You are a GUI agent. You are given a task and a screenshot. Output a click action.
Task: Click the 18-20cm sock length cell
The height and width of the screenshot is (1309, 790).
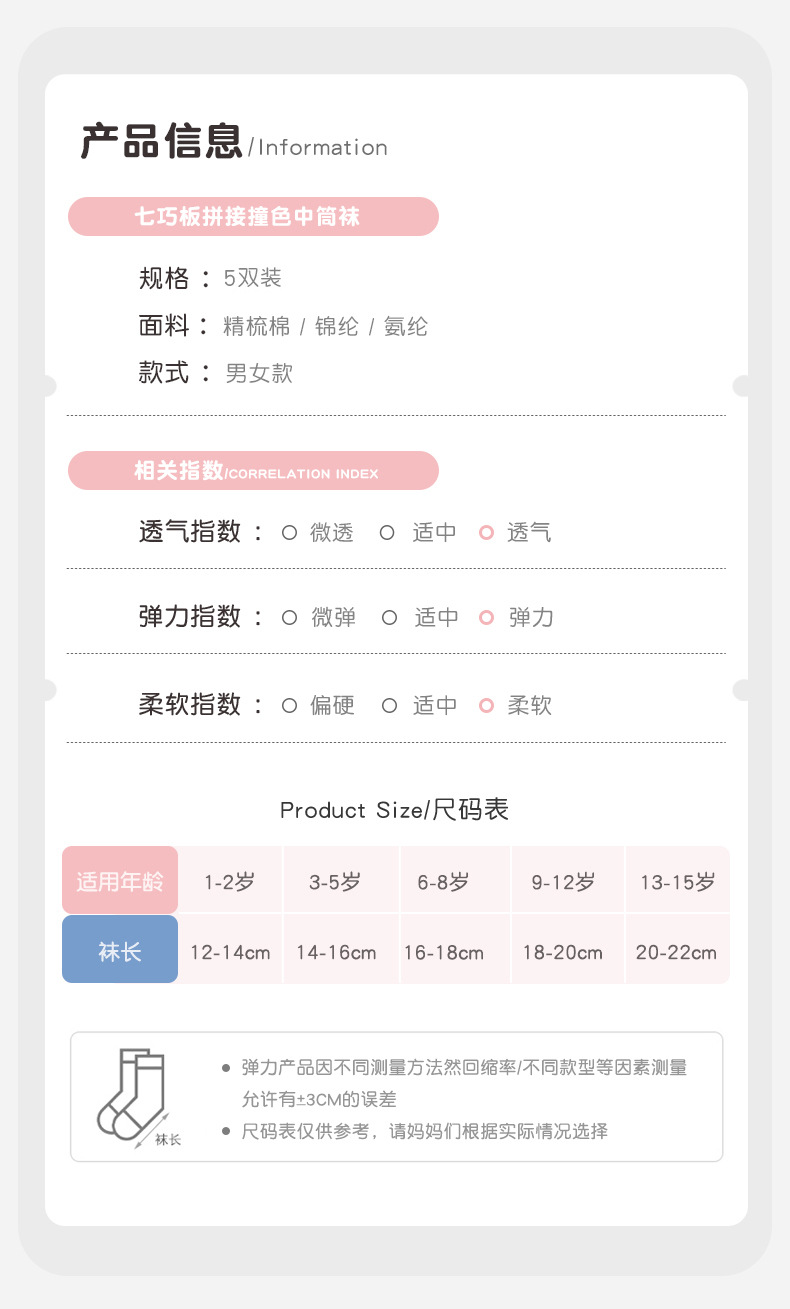[x=562, y=951]
